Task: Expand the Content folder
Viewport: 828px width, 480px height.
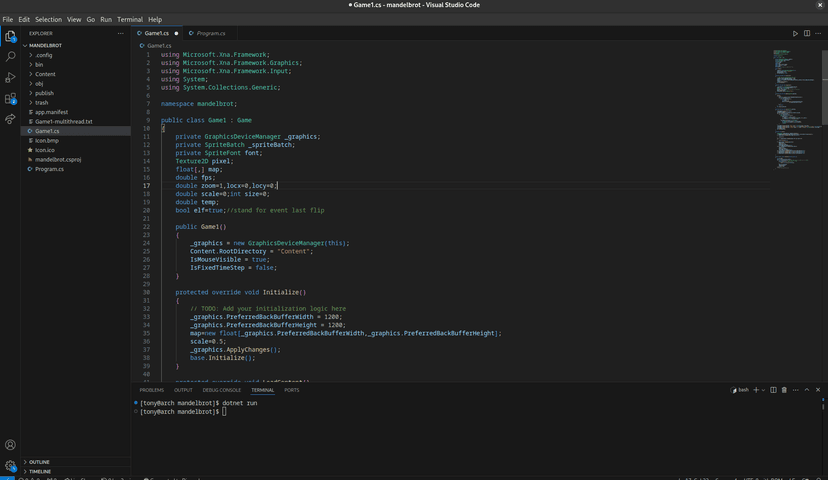Action: 45,74
